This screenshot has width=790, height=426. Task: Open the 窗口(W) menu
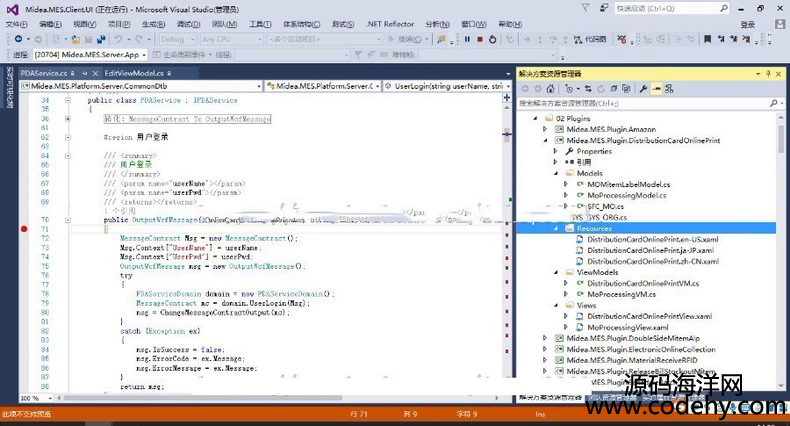click(474, 24)
